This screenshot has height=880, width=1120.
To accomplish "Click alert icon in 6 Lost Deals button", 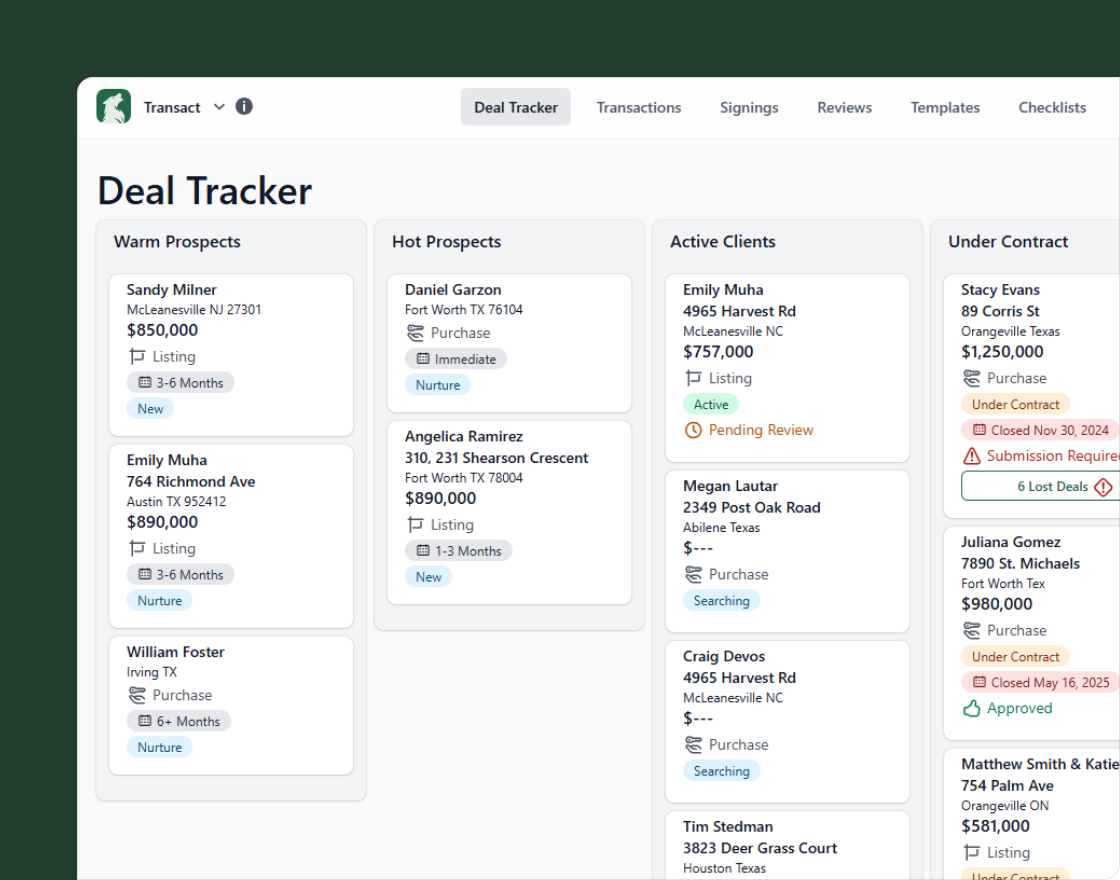I will tap(1103, 487).
